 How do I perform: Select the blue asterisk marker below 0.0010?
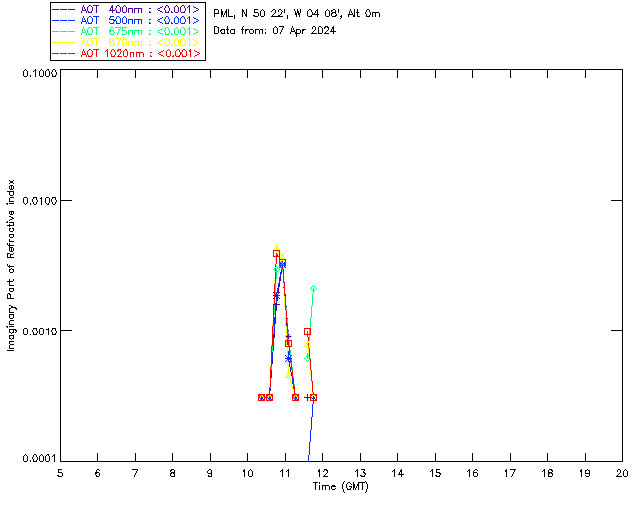pos(289,358)
